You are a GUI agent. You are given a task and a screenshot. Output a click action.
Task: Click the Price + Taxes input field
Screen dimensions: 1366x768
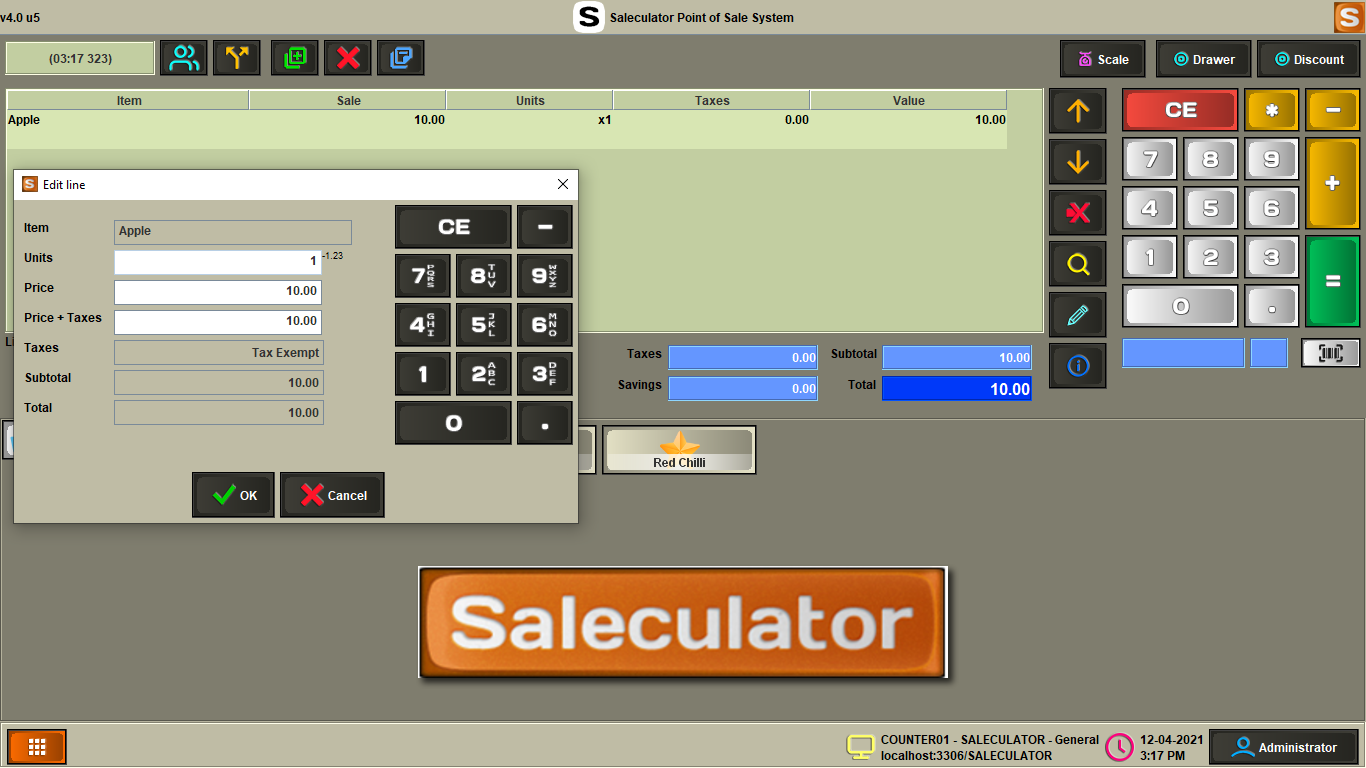tap(218, 322)
